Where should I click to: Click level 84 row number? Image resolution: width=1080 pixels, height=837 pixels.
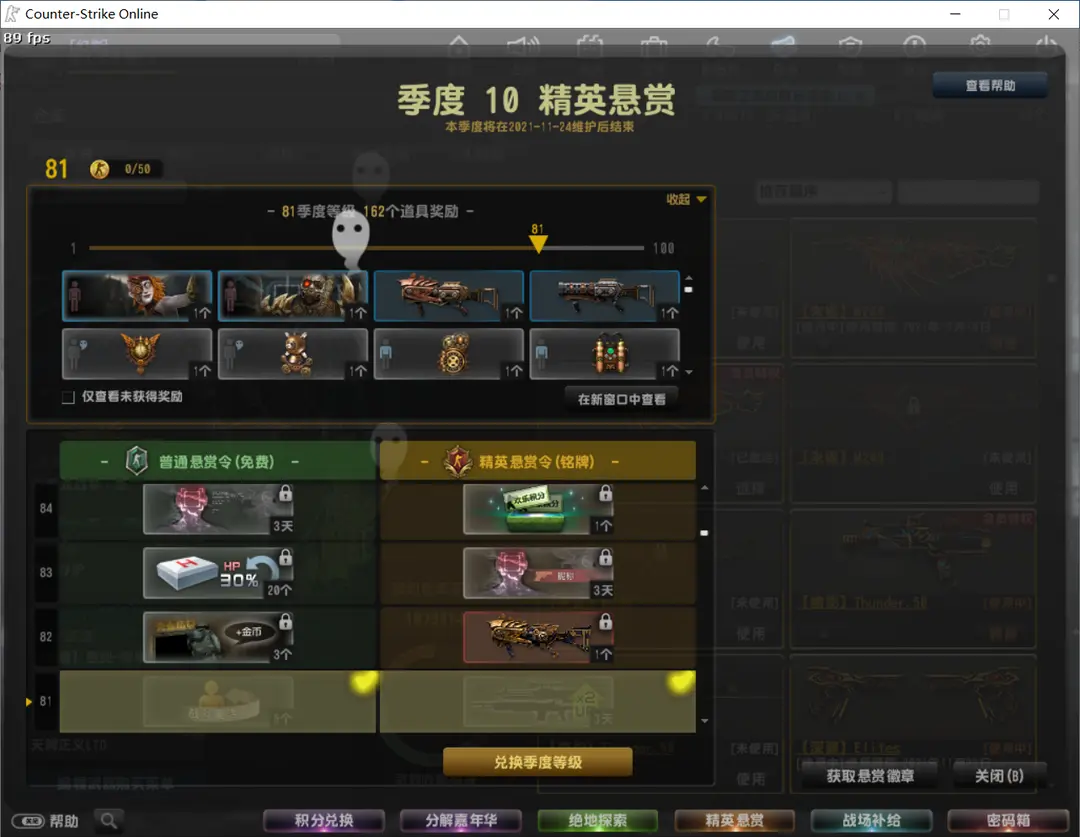click(x=46, y=509)
